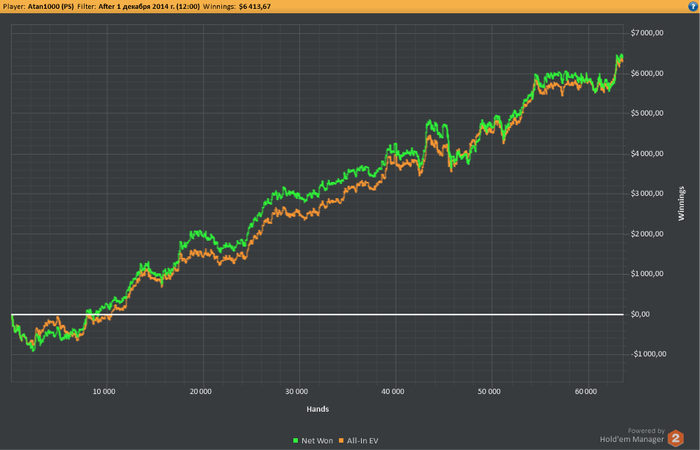Click the $4 000,00 axis label
Screen dimensions: 700x450
point(646,154)
